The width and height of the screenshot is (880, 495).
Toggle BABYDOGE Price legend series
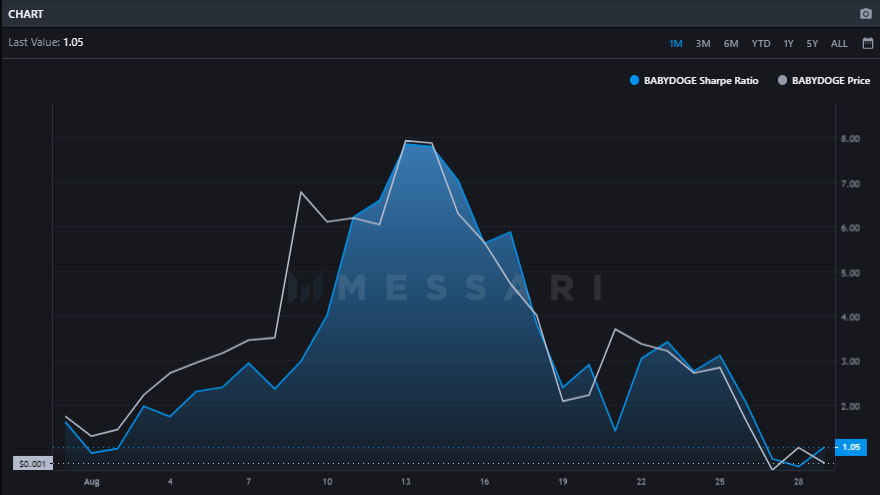(x=824, y=80)
